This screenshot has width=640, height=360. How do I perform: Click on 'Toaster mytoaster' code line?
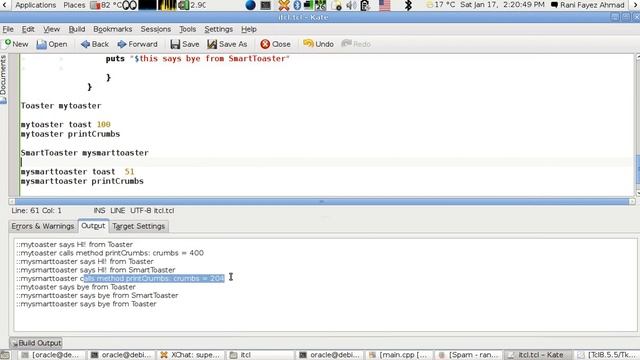pyautogui.click(x=61, y=106)
